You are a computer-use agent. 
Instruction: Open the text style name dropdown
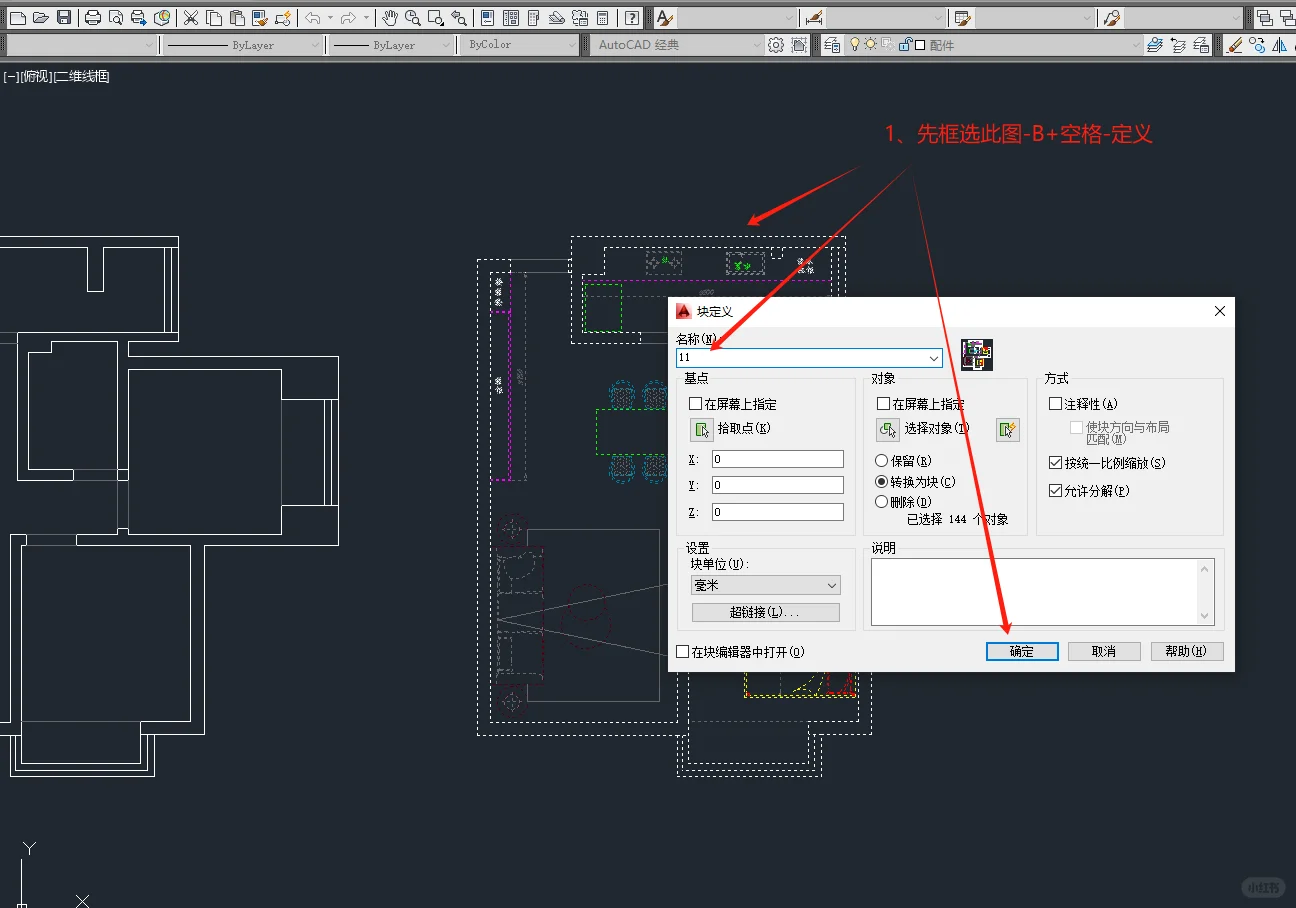(x=738, y=18)
